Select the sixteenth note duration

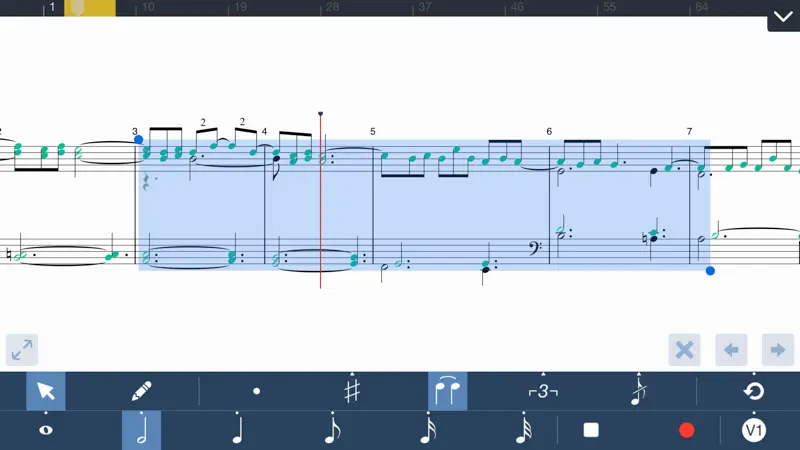428,430
